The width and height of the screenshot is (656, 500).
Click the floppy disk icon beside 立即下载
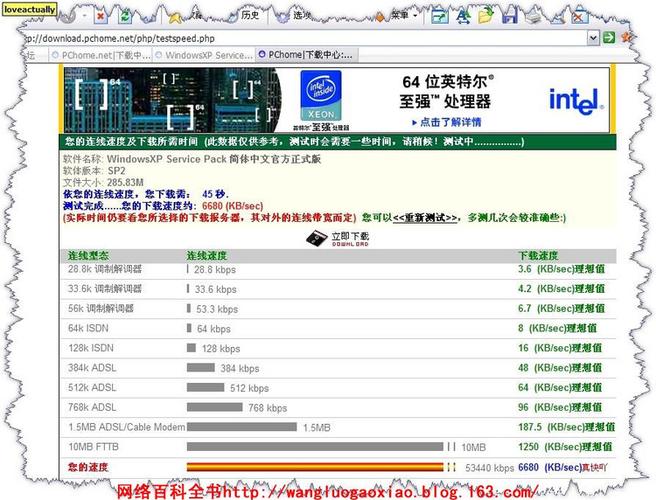[317, 238]
